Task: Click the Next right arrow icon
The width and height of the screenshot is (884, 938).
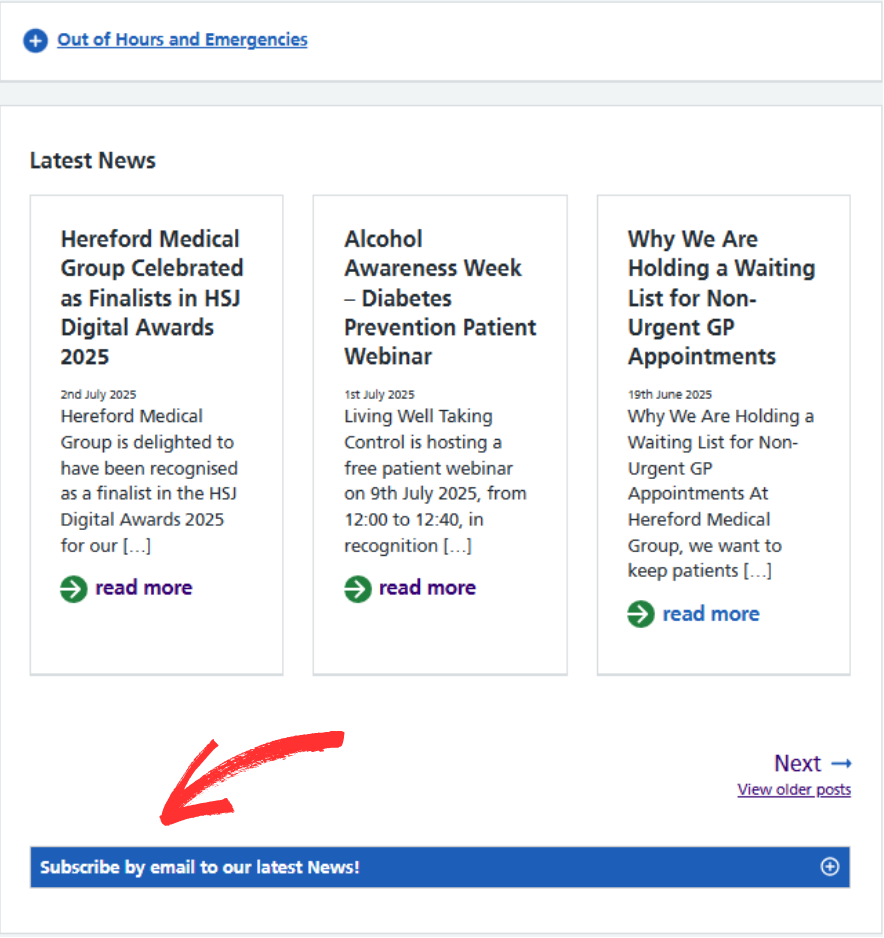Action: click(x=841, y=764)
